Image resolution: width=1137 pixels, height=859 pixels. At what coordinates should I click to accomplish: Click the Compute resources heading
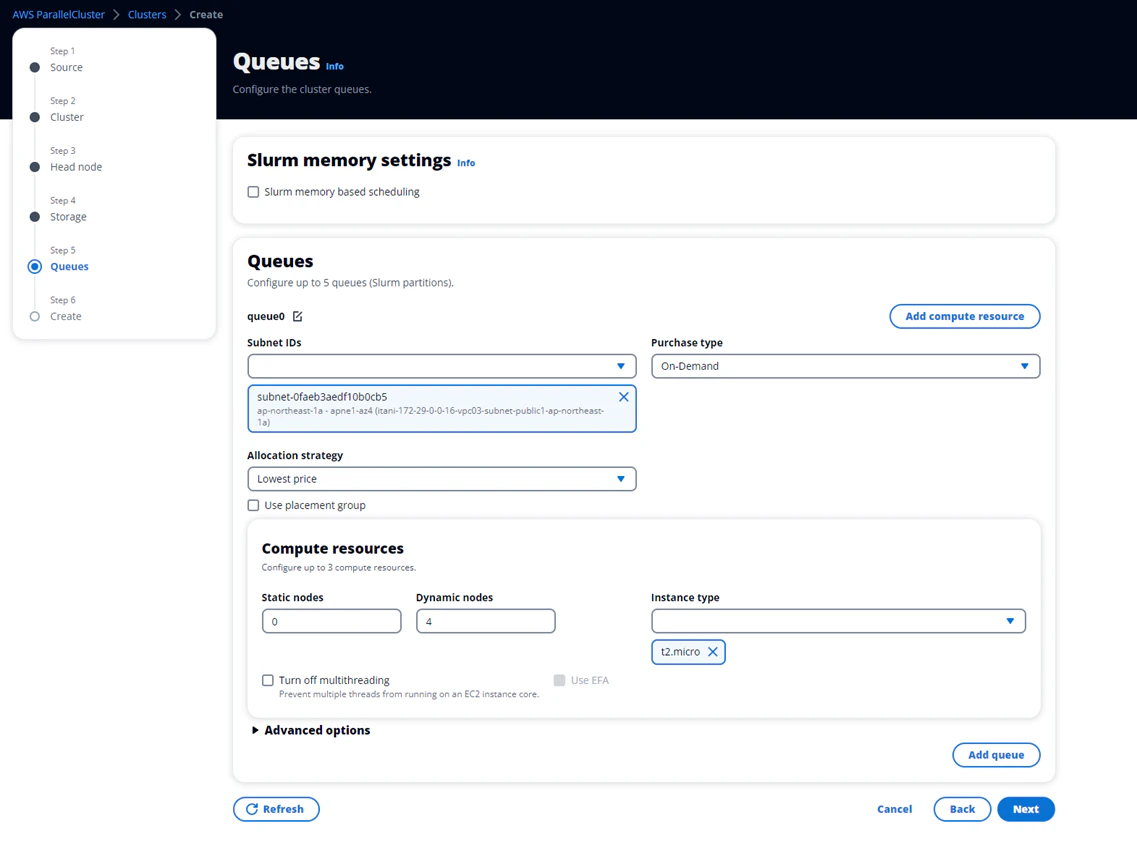tap(333, 549)
